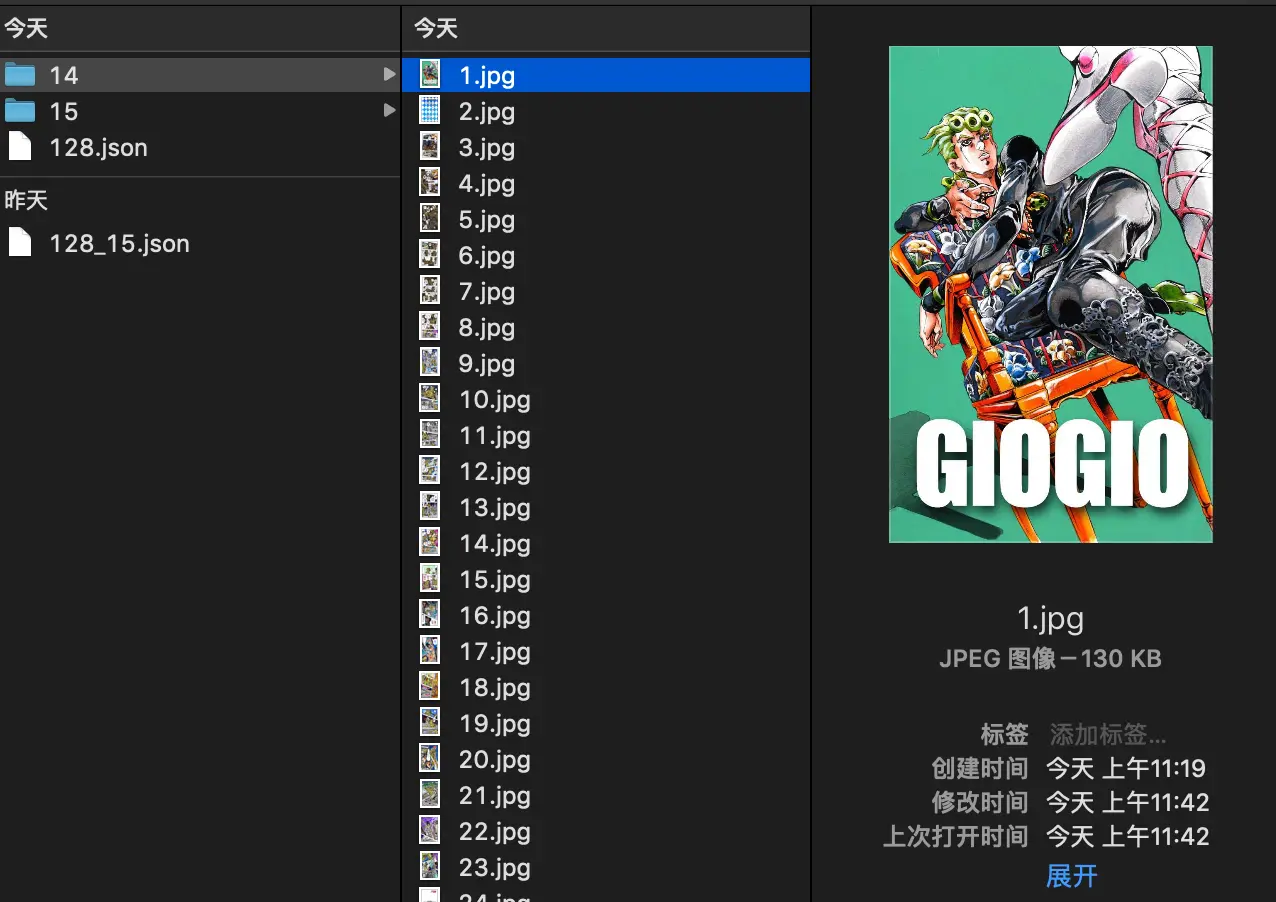Select the file name 21.jpg
This screenshot has height=902, width=1276.
495,795
